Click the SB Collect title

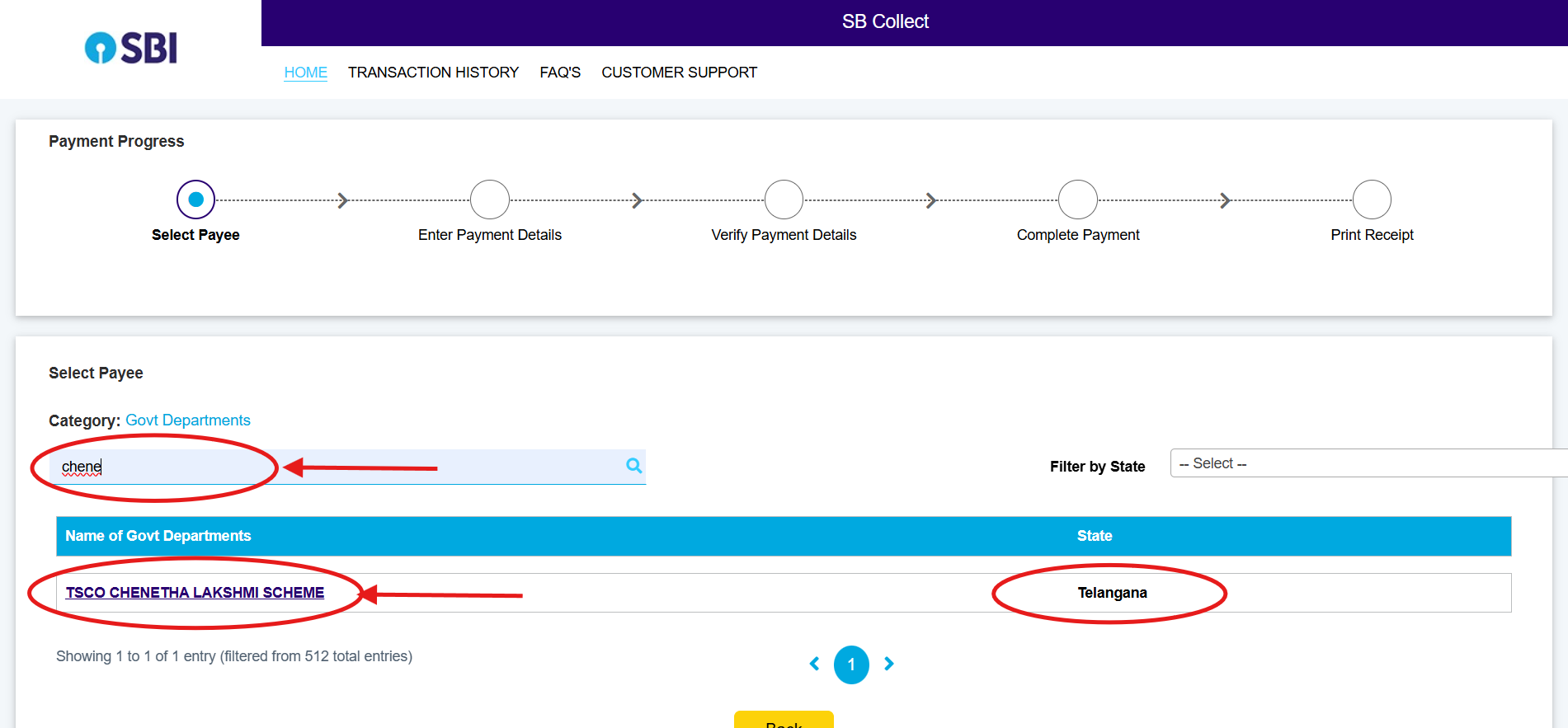point(885,21)
